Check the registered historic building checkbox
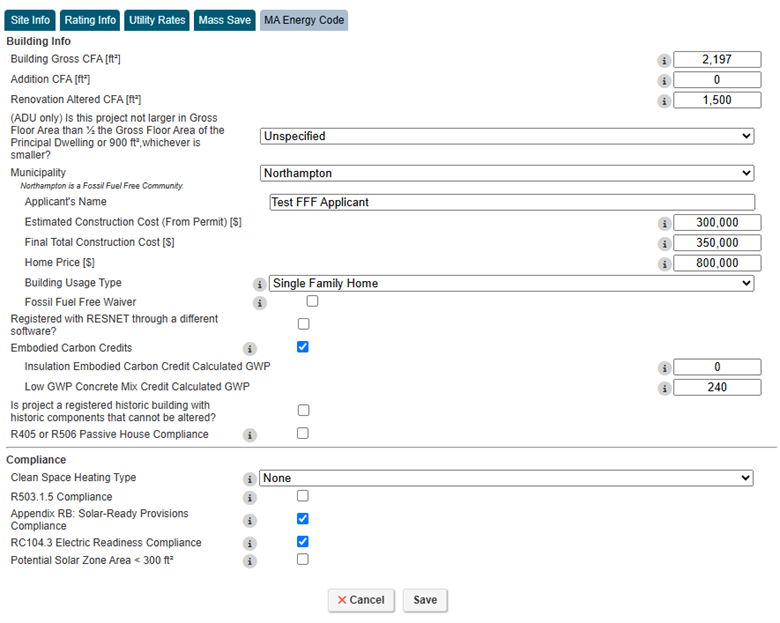 click(303, 410)
